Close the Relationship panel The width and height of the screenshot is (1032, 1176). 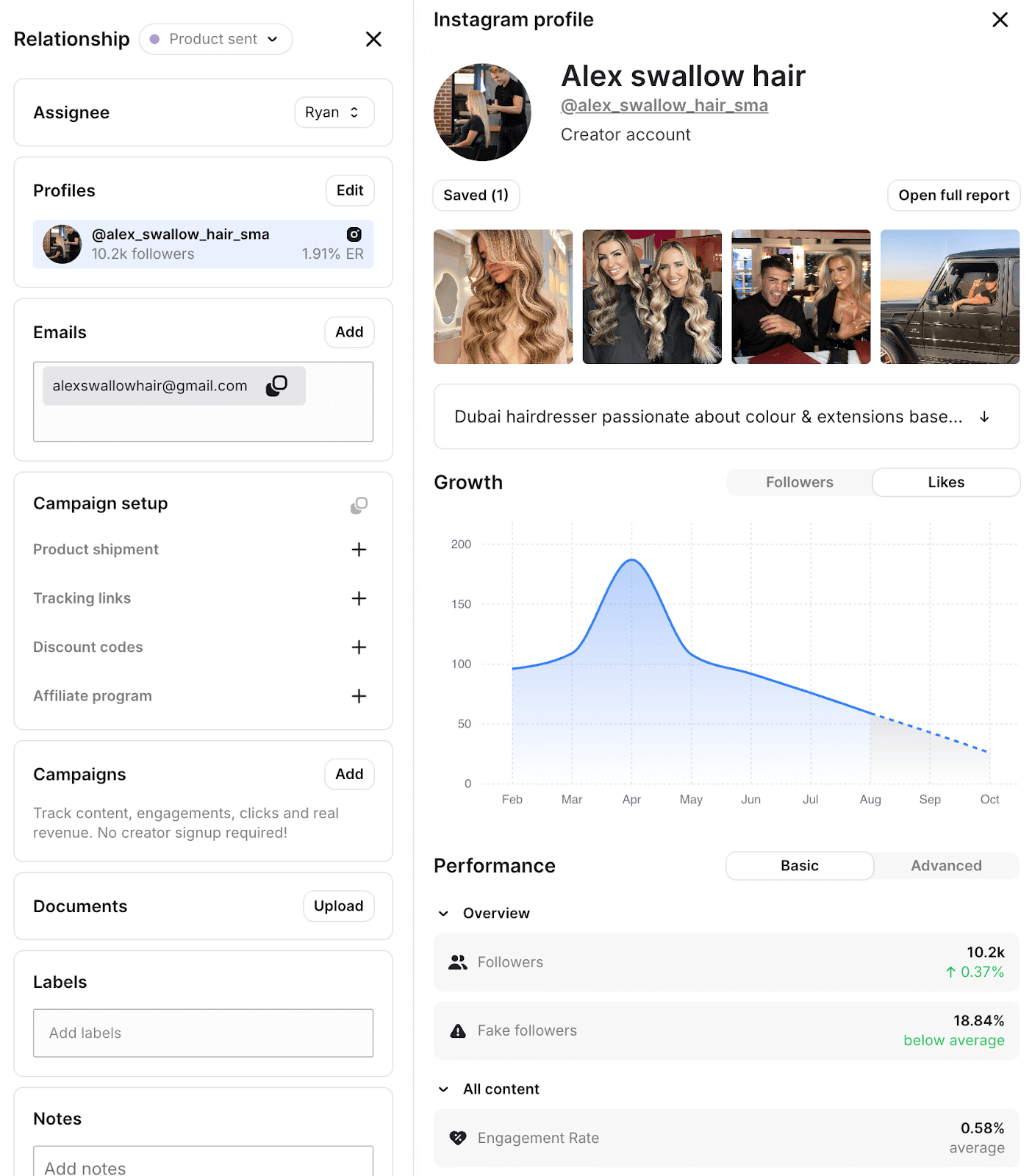click(x=373, y=39)
